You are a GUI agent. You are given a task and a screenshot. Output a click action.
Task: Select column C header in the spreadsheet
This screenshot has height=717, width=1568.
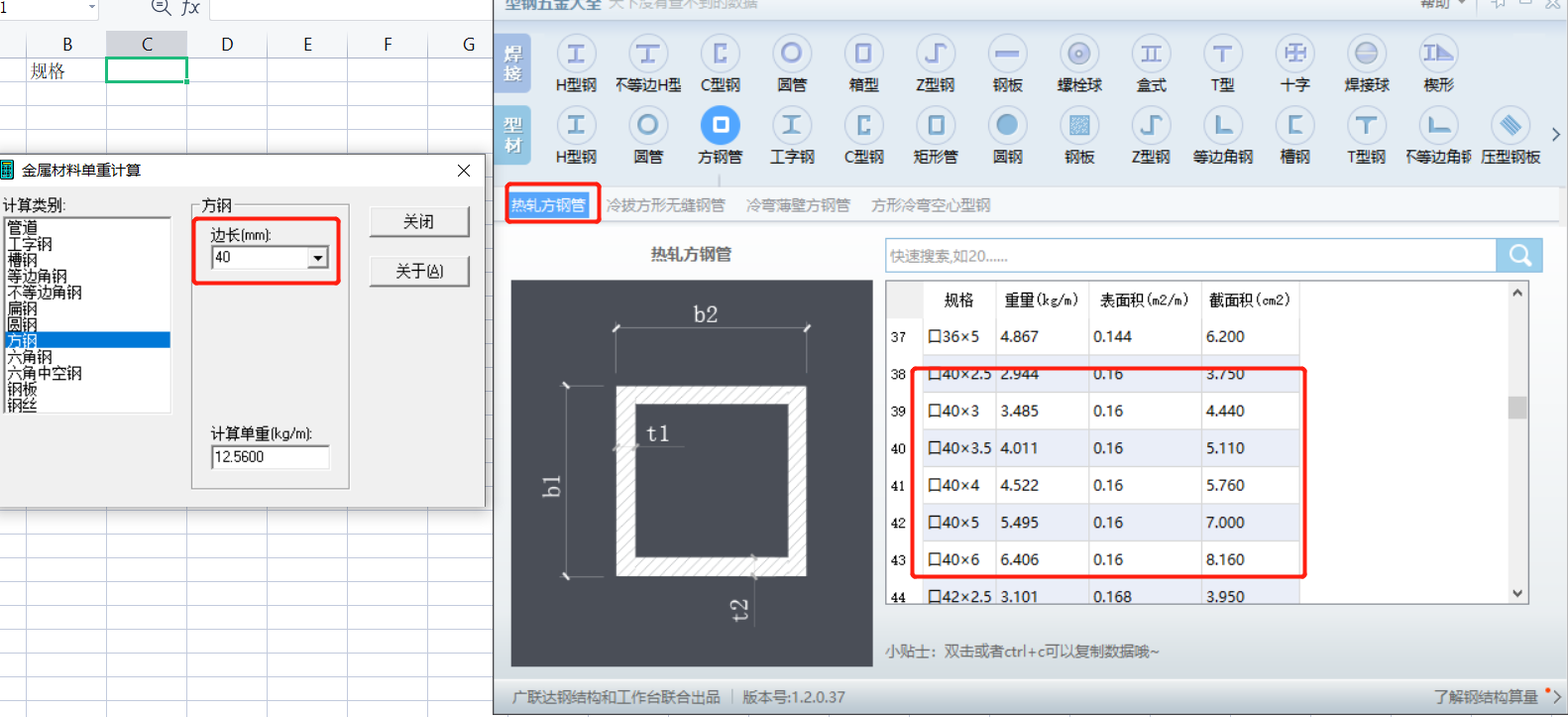coord(147,44)
